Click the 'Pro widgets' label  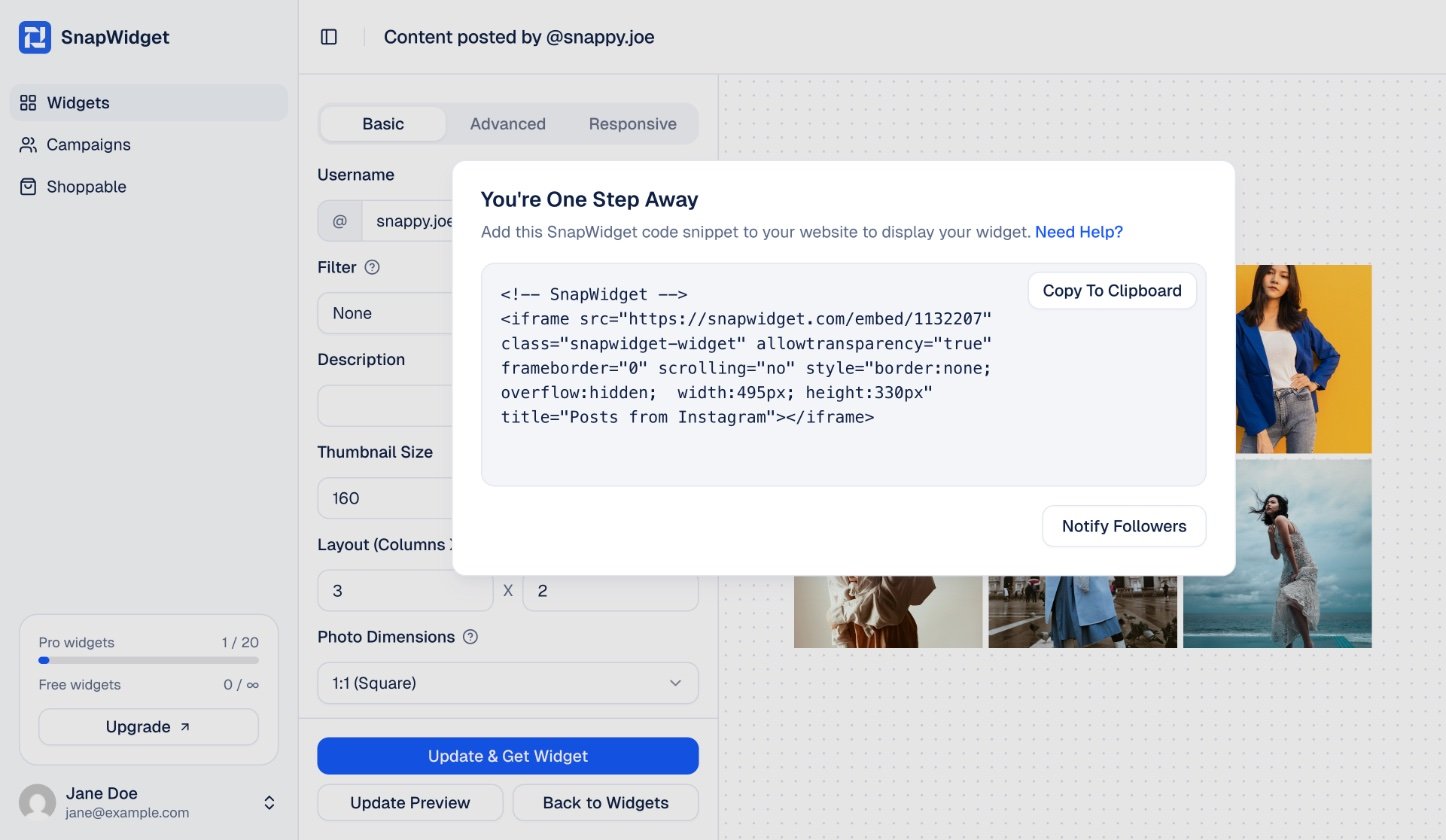click(76, 643)
